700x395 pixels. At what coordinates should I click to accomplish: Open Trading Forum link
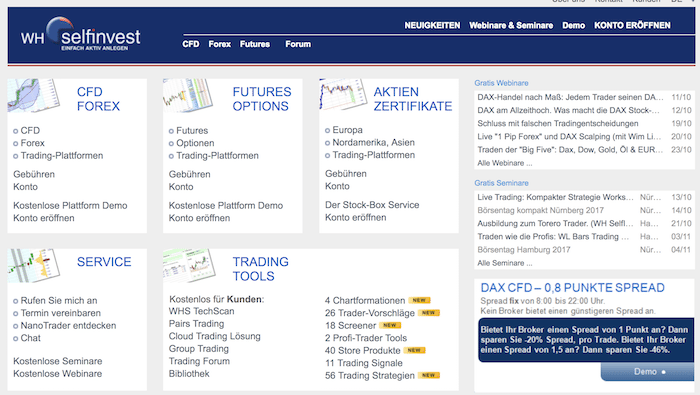pos(199,361)
